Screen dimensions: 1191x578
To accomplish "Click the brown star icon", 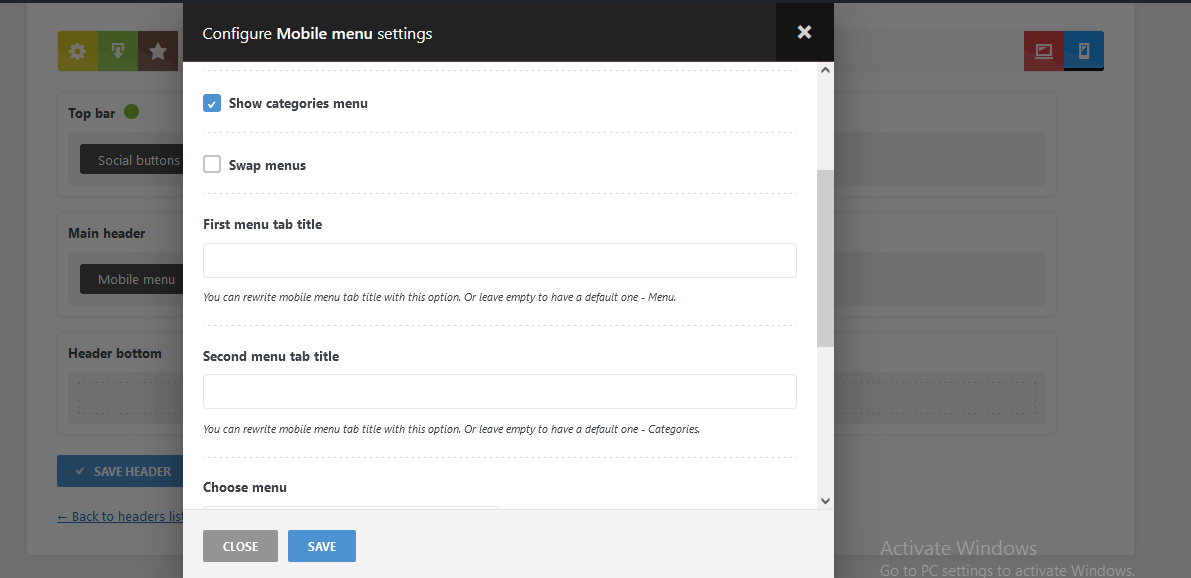I will coord(157,51).
